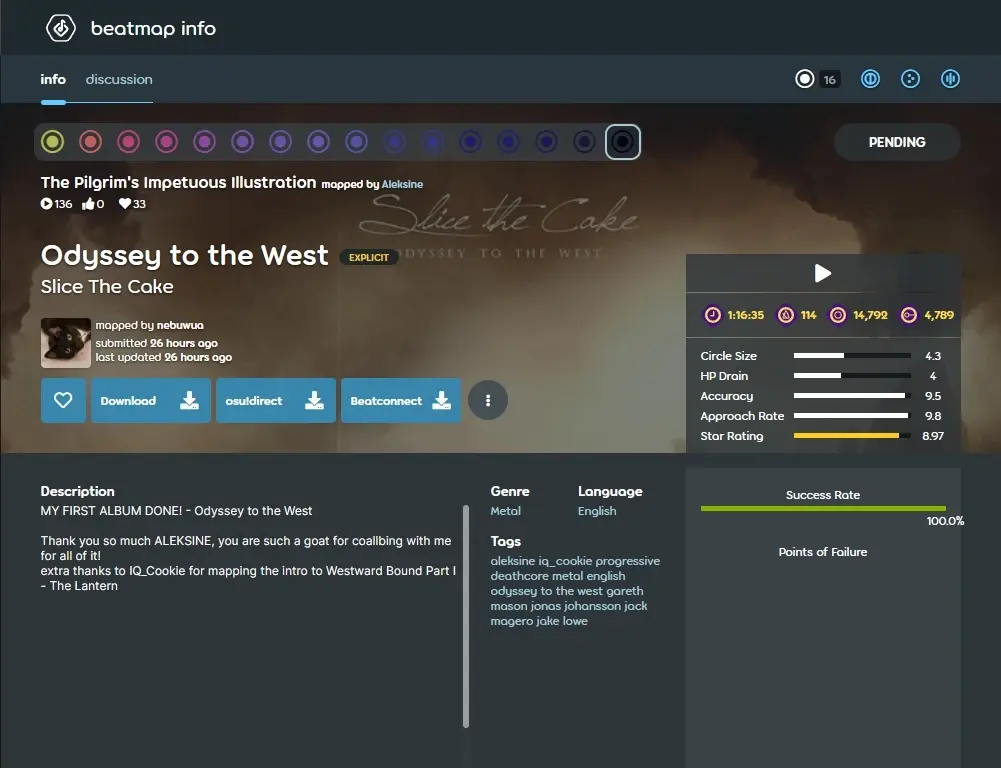Screen dimensions: 1001x768
Task: Open the English language link
Action: (597, 511)
